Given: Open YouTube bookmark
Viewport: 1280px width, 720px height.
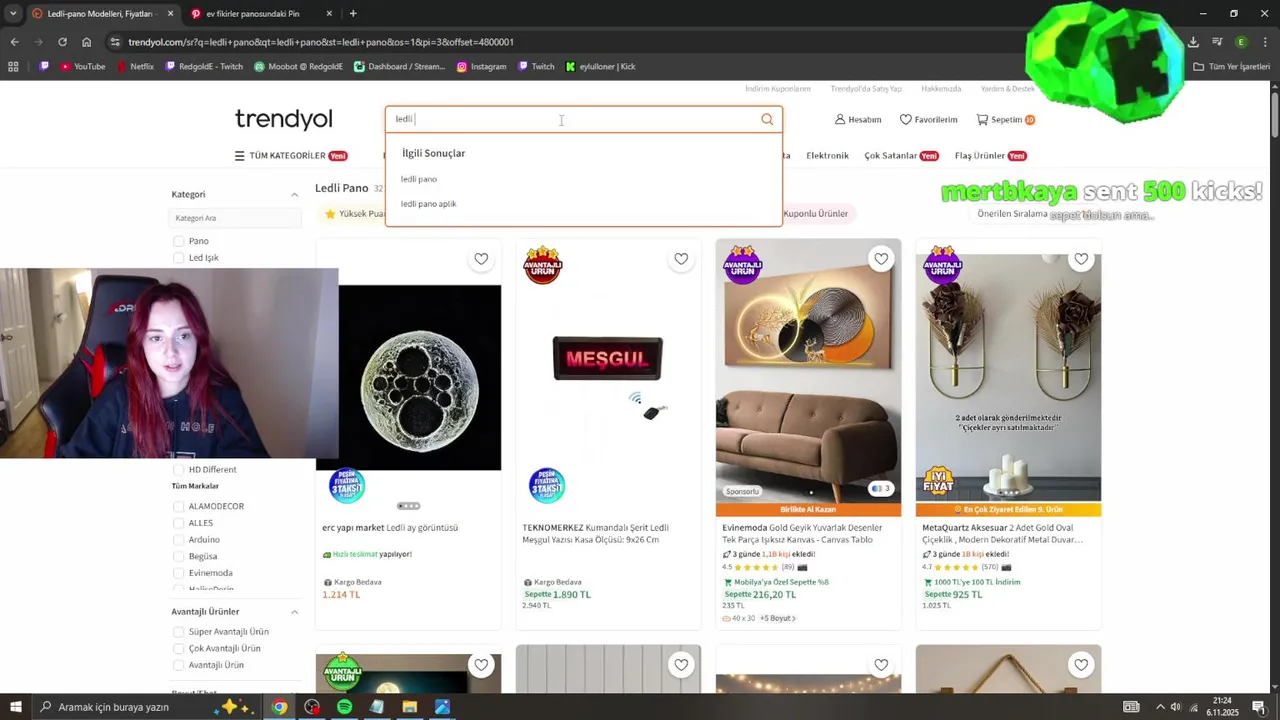Looking at the screenshot, I should click(82, 67).
